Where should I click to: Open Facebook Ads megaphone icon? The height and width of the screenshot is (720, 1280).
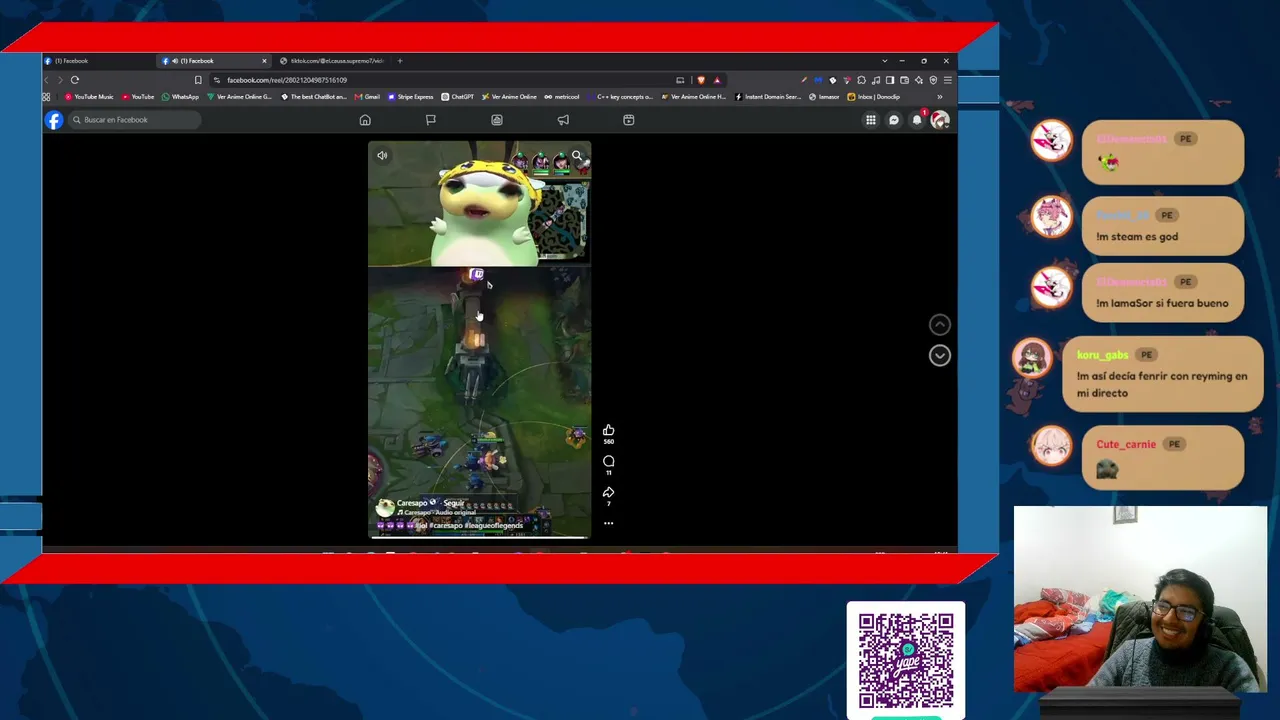563,120
